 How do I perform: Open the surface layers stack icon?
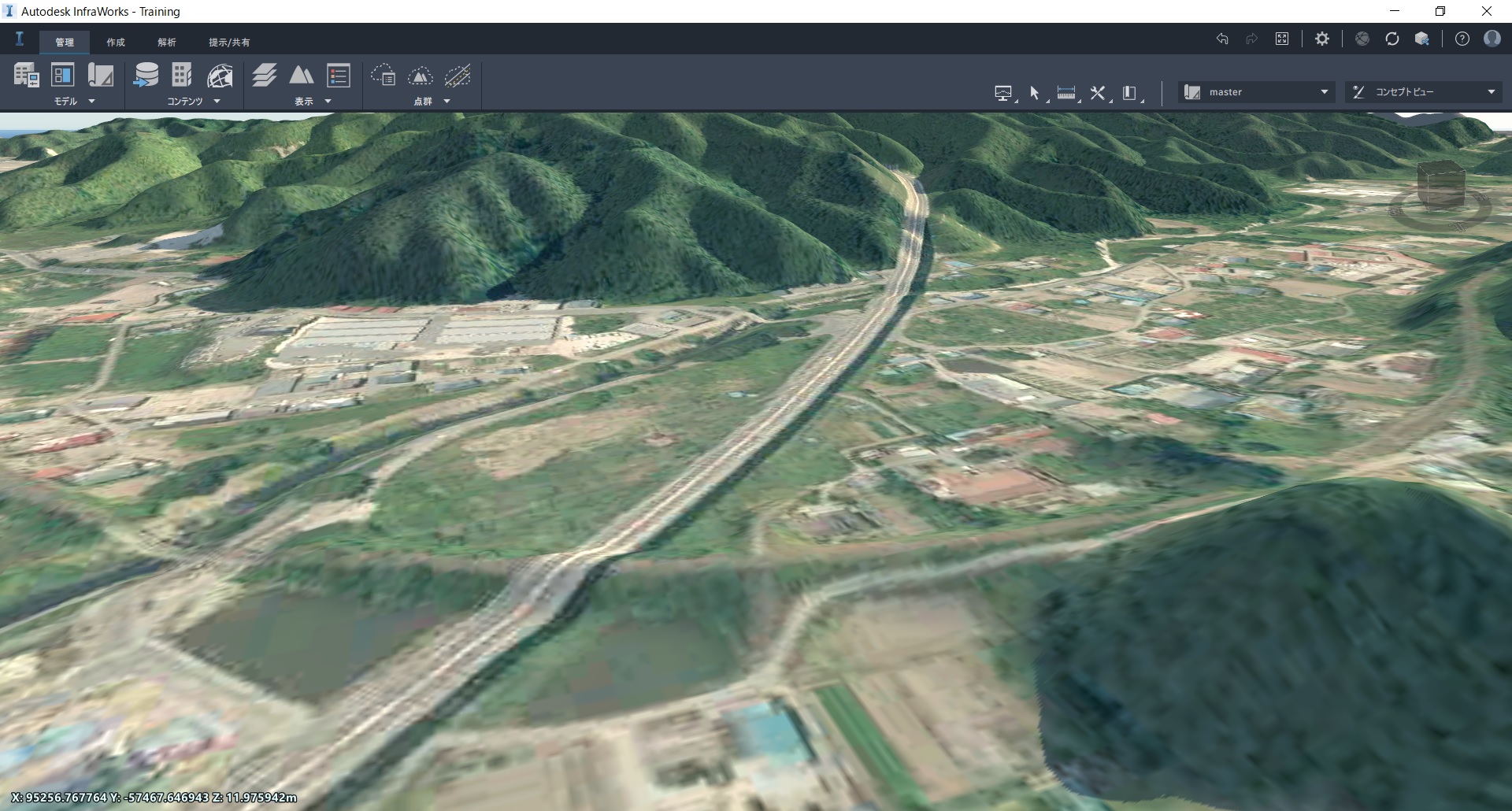(265, 75)
